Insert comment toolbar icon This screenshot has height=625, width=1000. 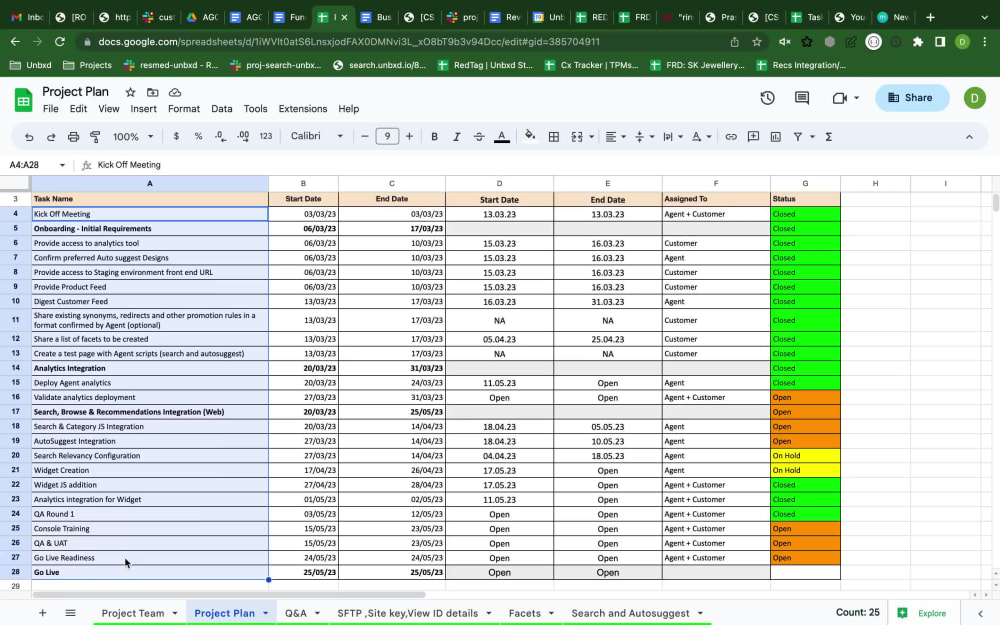click(753, 136)
